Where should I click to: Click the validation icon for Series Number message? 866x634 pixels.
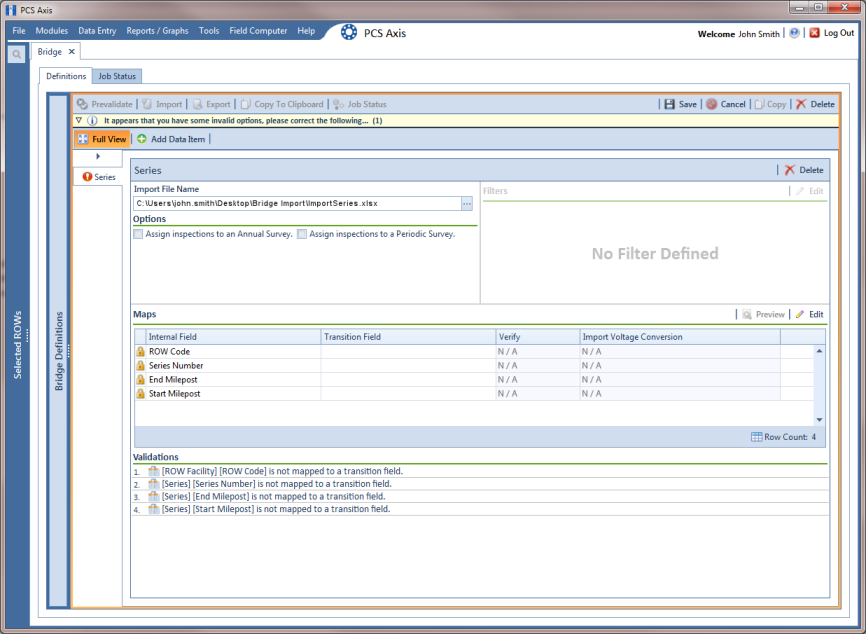coord(154,484)
